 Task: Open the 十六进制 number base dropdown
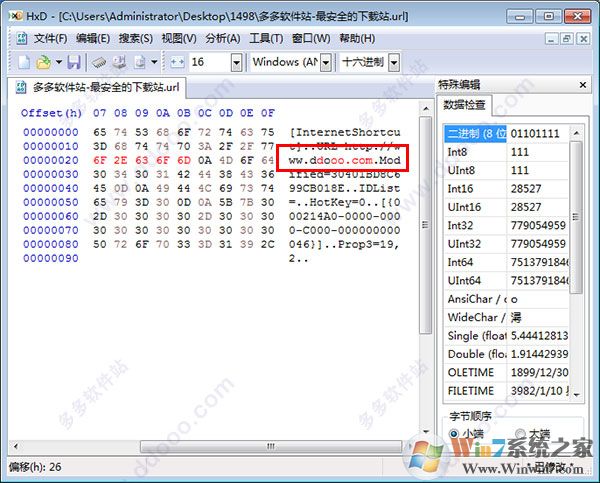click(x=394, y=62)
